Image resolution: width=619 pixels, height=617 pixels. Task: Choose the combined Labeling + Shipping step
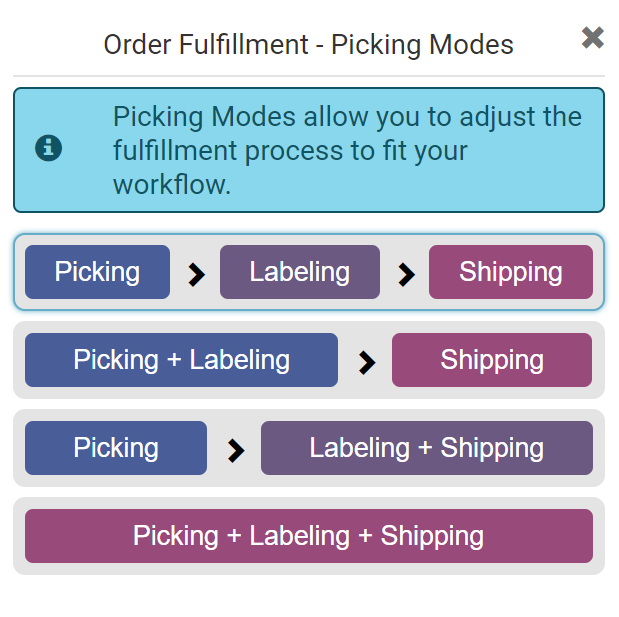426,448
